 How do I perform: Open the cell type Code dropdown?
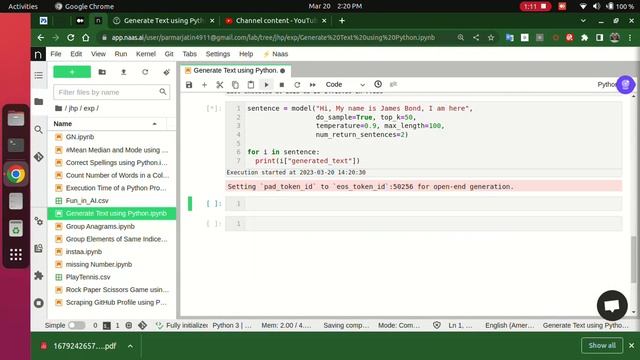pyautogui.click(x=345, y=84)
